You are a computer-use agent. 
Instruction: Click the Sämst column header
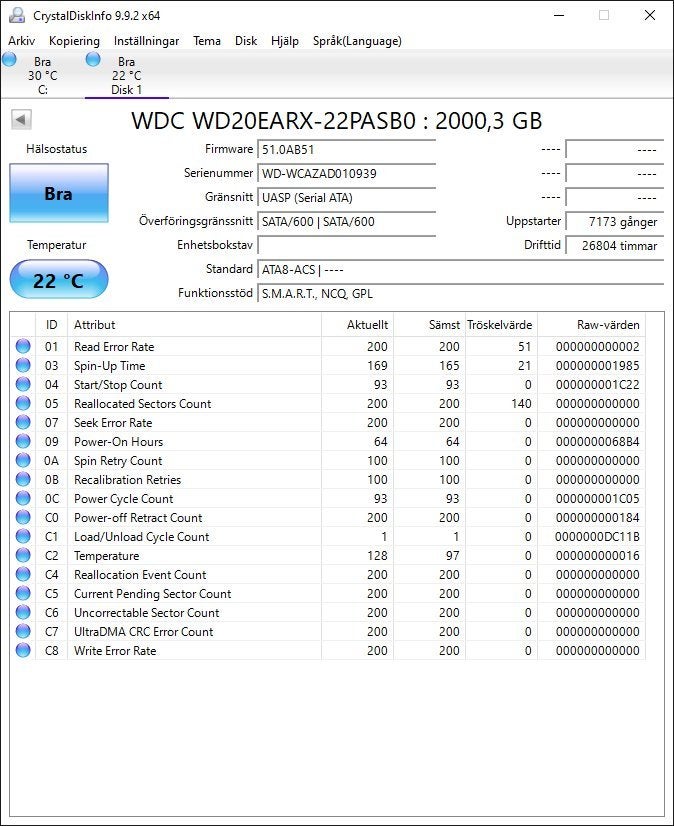429,324
